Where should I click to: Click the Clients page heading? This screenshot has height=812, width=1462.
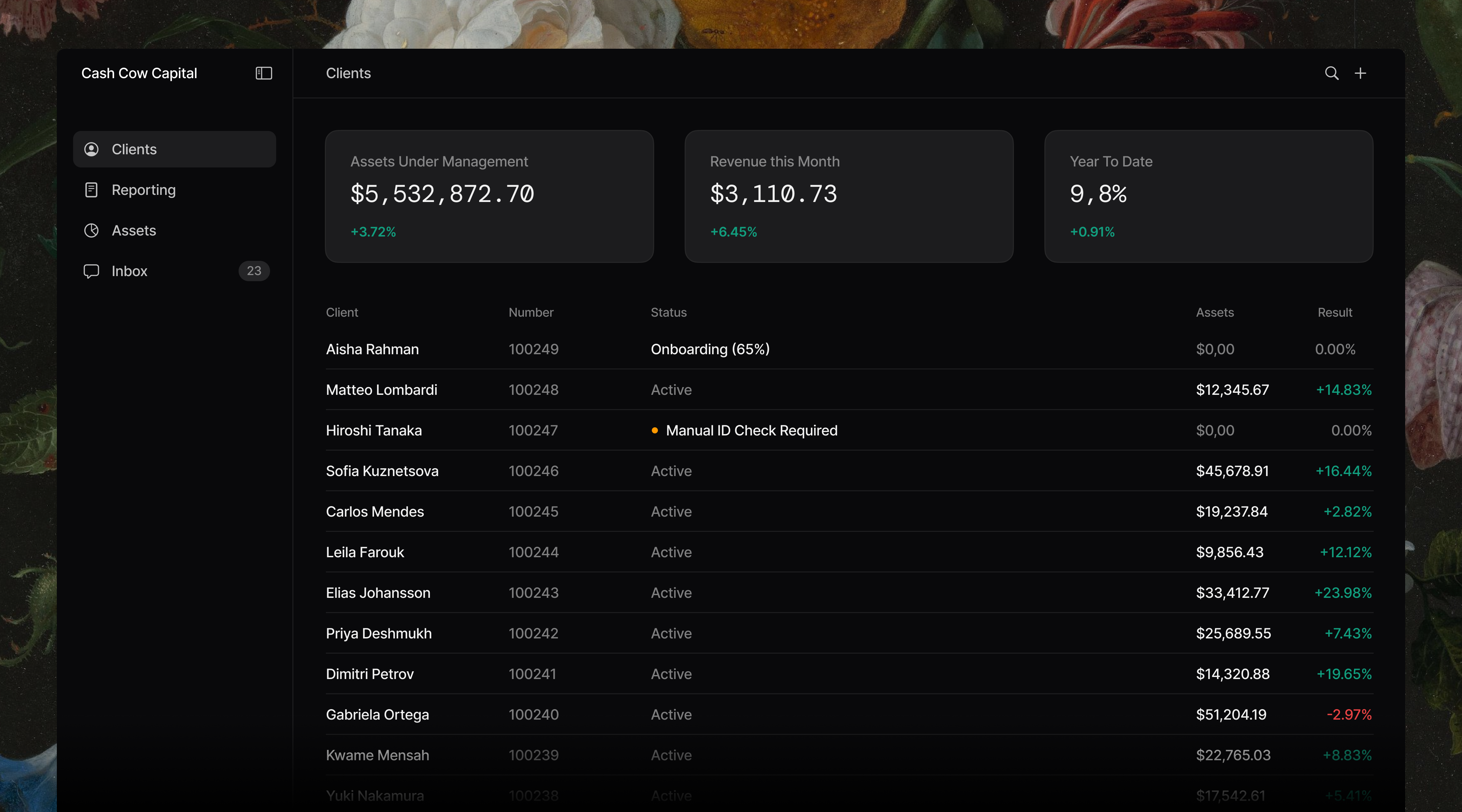click(x=348, y=73)
